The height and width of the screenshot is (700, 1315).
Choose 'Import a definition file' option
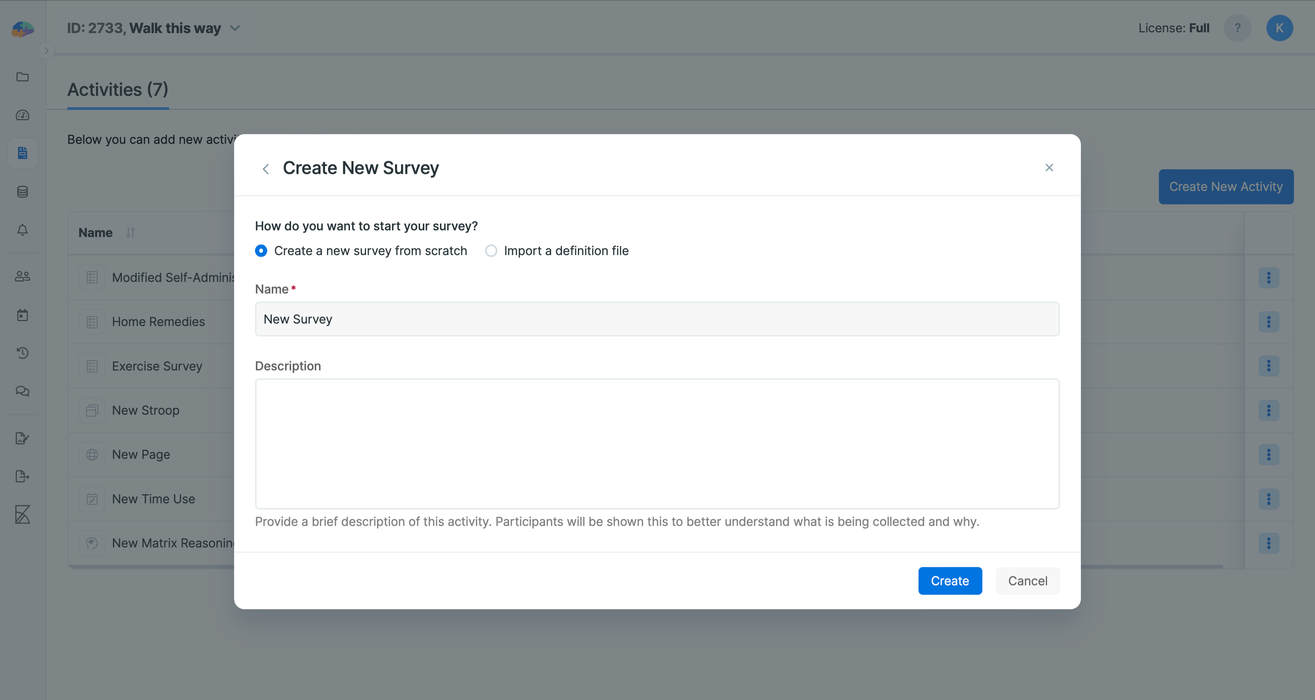tap(491, 250)
